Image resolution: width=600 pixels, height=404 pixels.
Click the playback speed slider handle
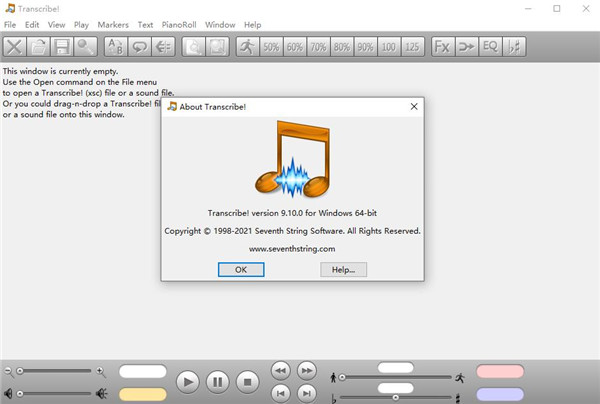pyautogui.click(x=342, y=378)
